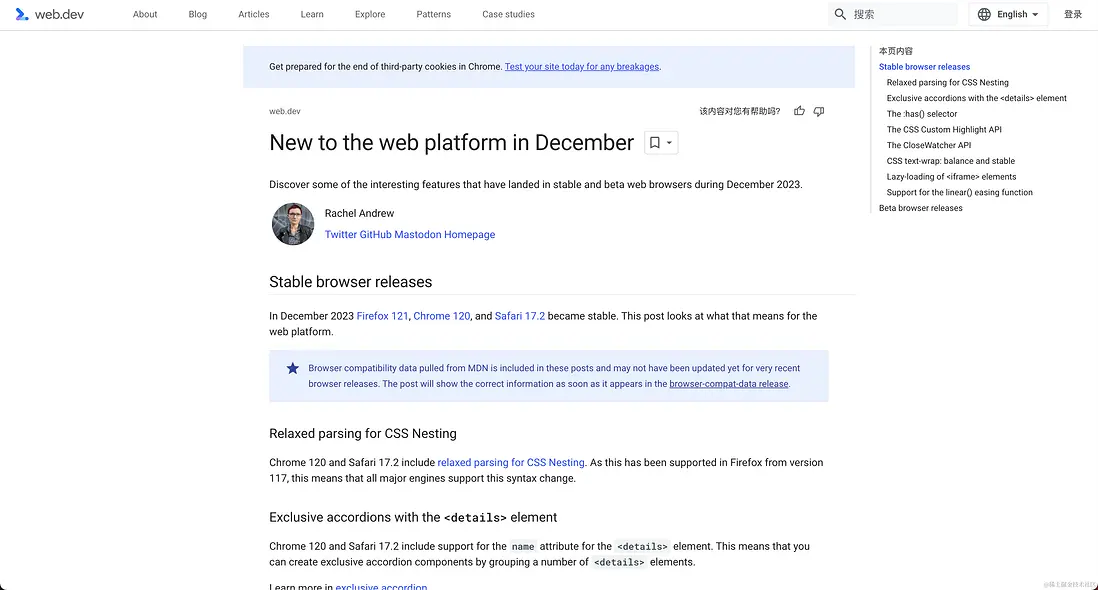Screen dimensions: 1098x590
Task: Click the thumbs down unhelpful icon
Action: [x=819, y=111]
